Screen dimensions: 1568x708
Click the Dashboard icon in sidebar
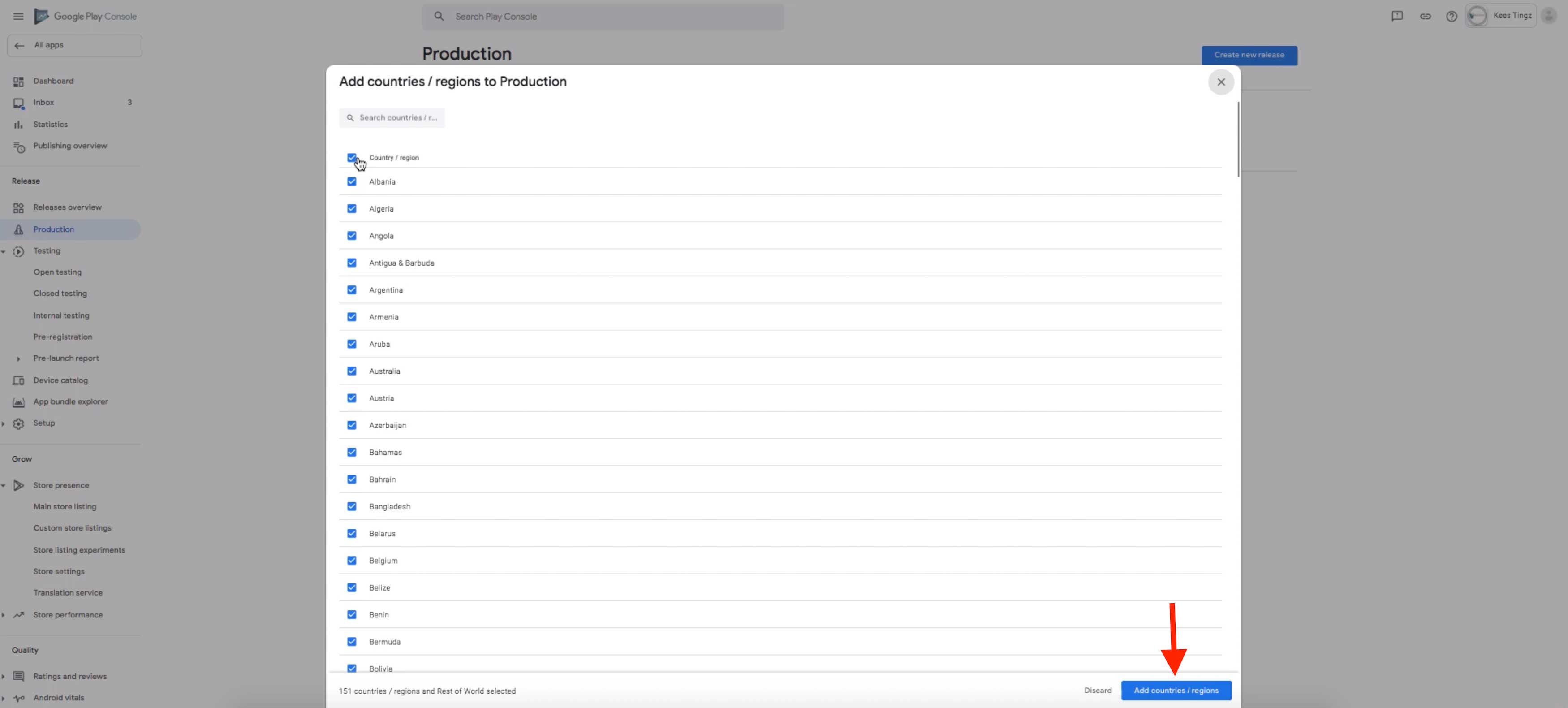click(18, 82)
